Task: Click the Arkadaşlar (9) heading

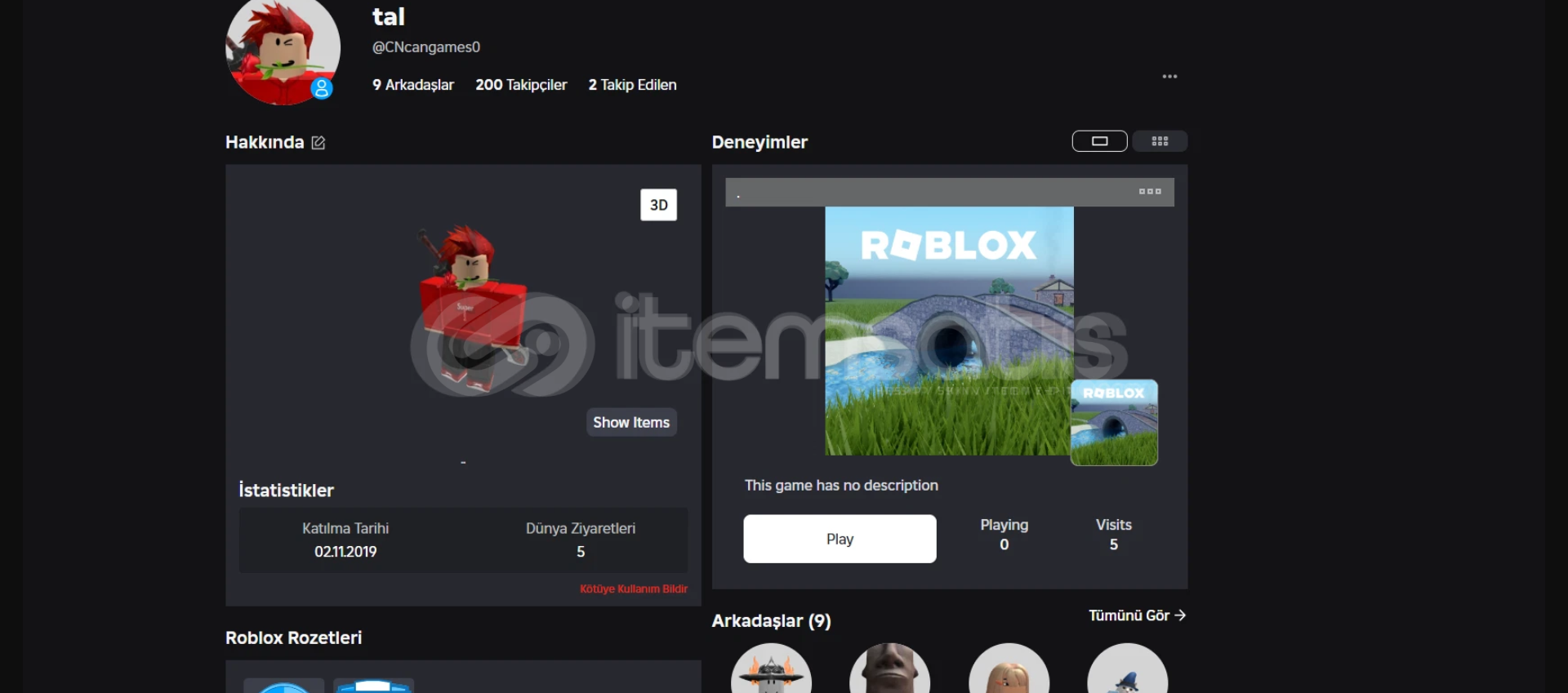Action: [771, 621]
